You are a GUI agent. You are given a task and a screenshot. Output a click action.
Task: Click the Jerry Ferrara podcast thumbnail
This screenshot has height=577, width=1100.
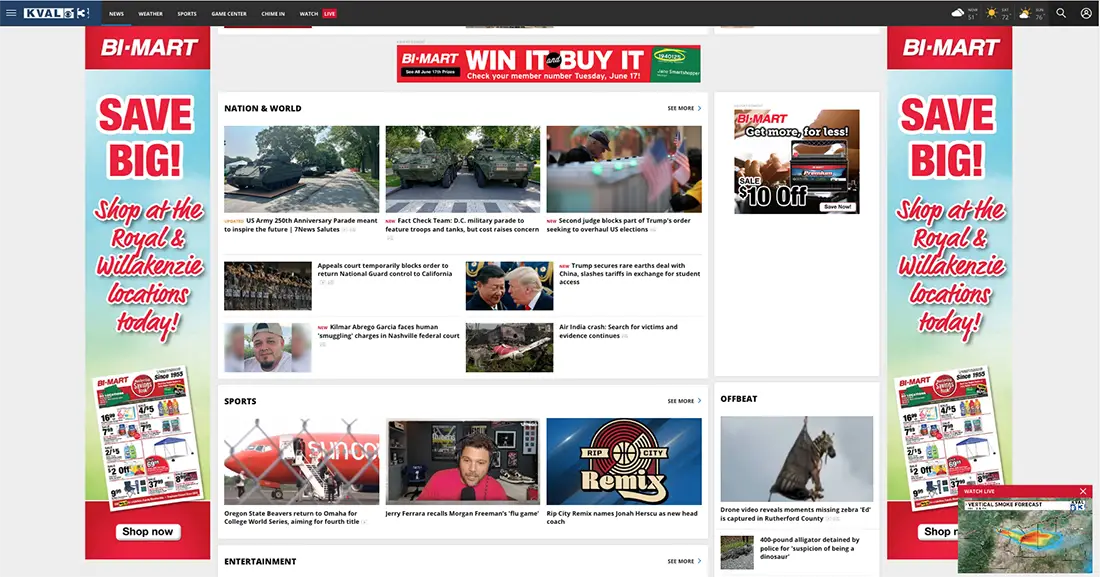pos(463,461)
